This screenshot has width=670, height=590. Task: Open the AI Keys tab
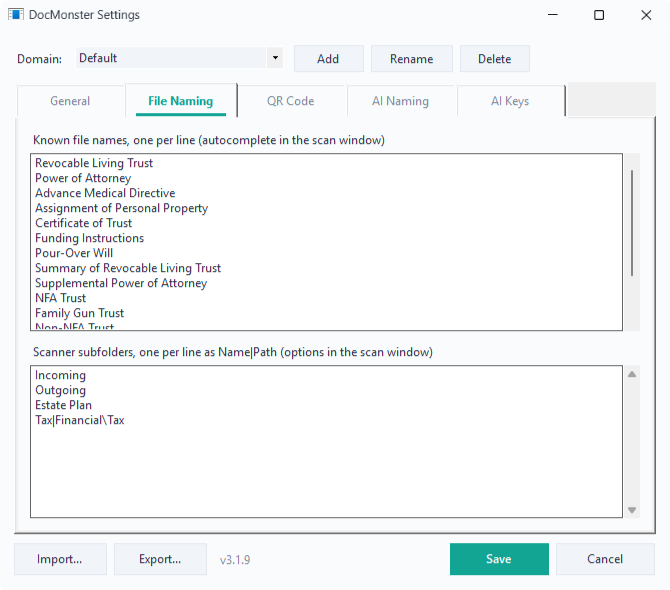point(510,101)
